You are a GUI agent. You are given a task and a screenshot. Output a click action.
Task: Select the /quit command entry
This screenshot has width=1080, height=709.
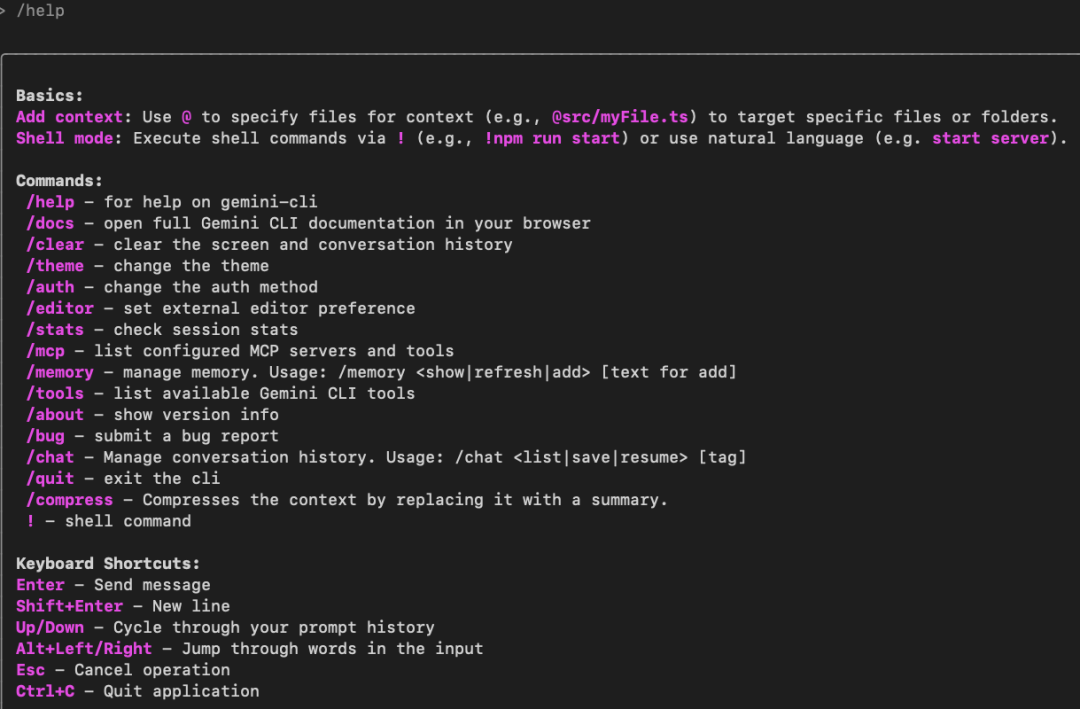pos(50,479)
